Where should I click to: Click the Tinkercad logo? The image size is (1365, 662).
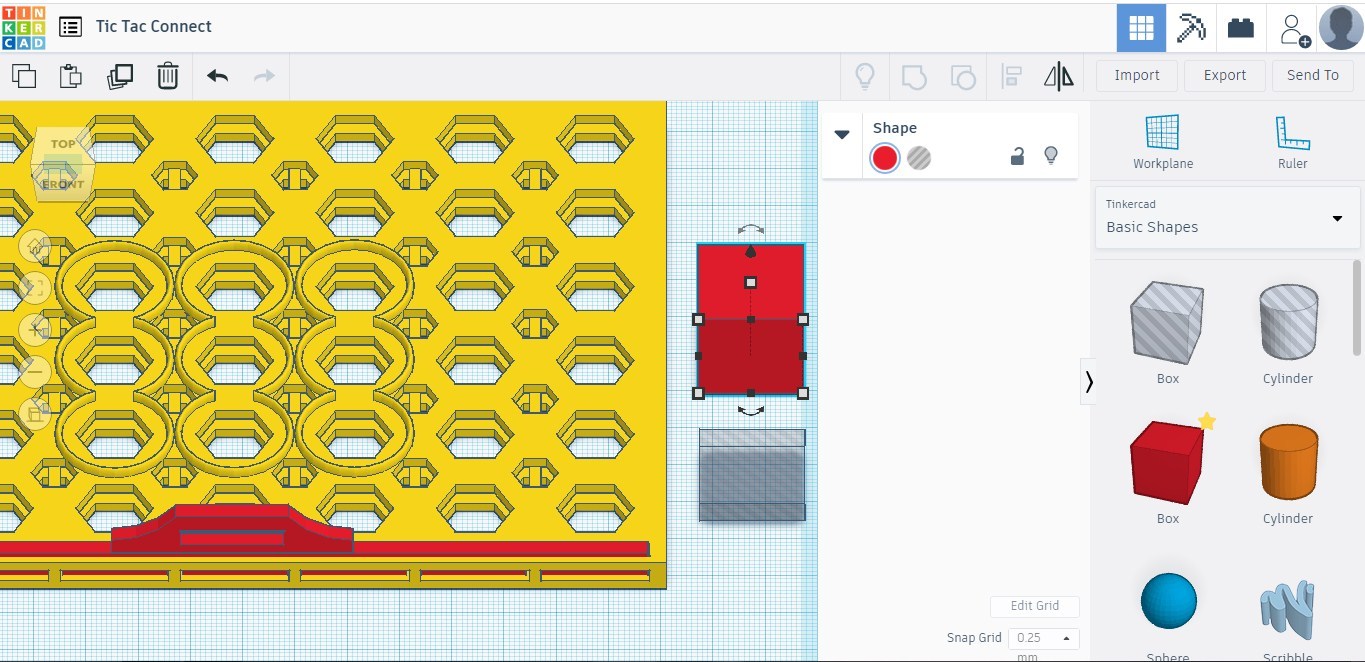click(23, 27)
